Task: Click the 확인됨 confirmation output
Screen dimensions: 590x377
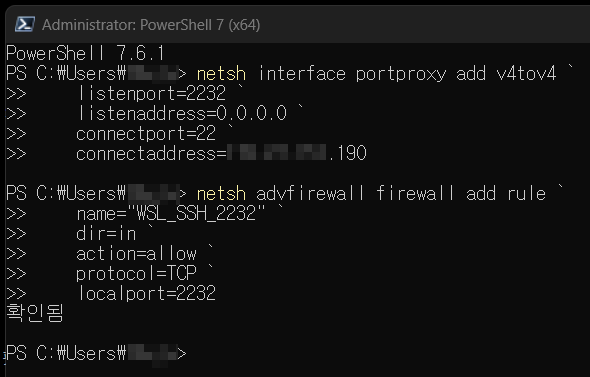Action: [35, 313]
